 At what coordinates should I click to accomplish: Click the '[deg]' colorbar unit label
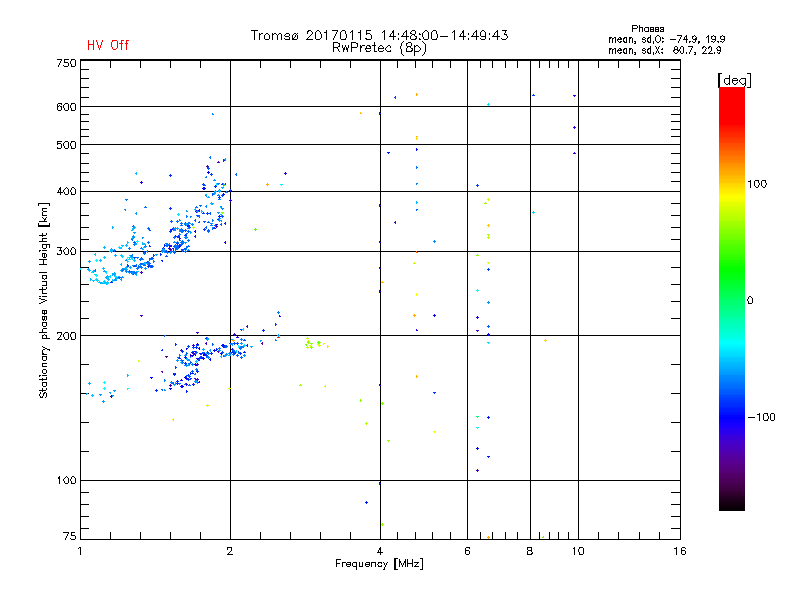pos(734,80)
